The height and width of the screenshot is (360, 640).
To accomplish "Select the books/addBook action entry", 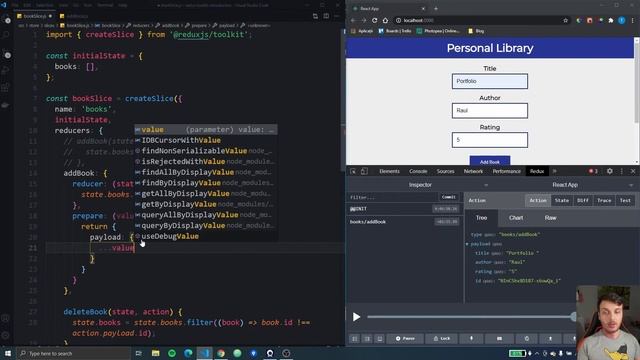I will coord(404,222).
